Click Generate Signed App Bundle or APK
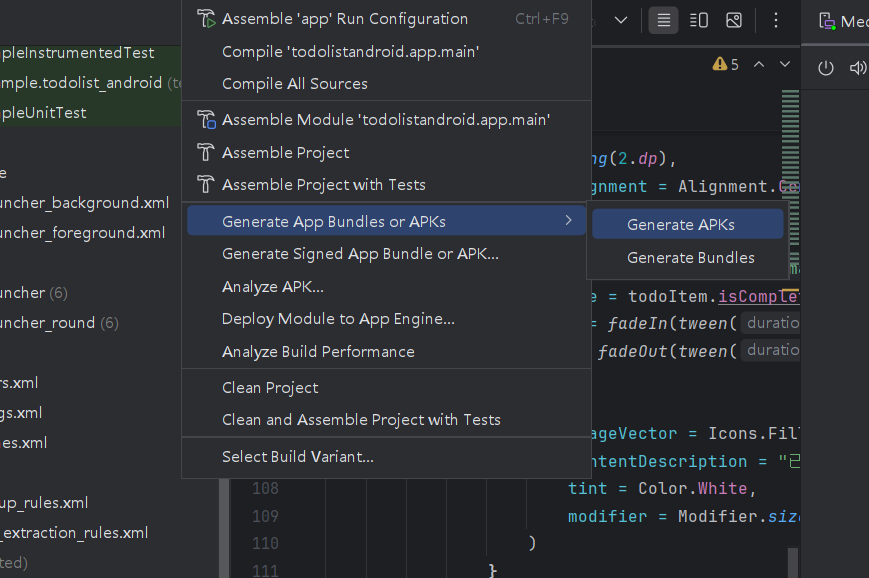869x578 pixels. pos(360,254)
